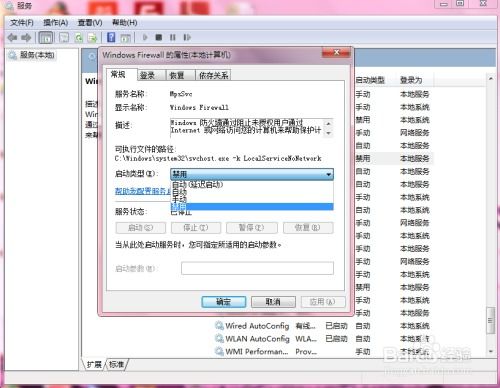
Task: Toggle the show/hide action pane icon
Action: click(125, 37)
